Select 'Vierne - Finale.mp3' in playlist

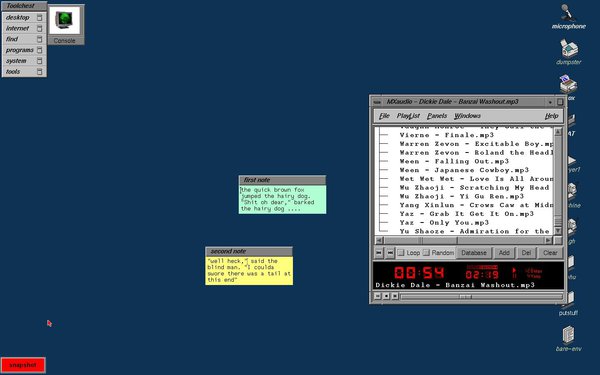click(447, 135)
